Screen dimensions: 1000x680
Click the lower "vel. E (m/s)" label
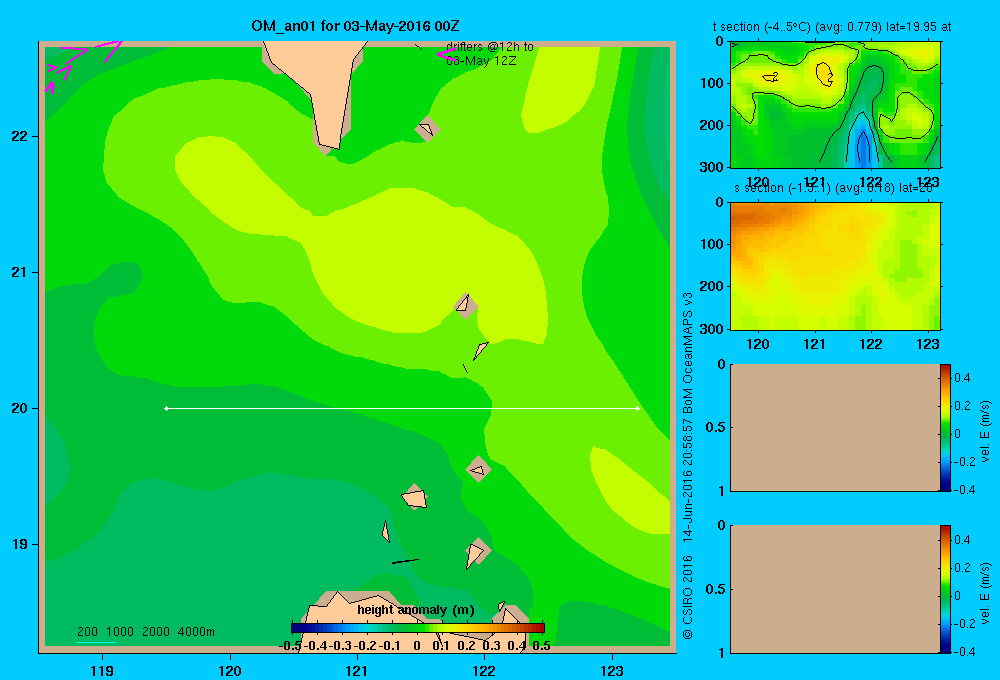point(987,593)
